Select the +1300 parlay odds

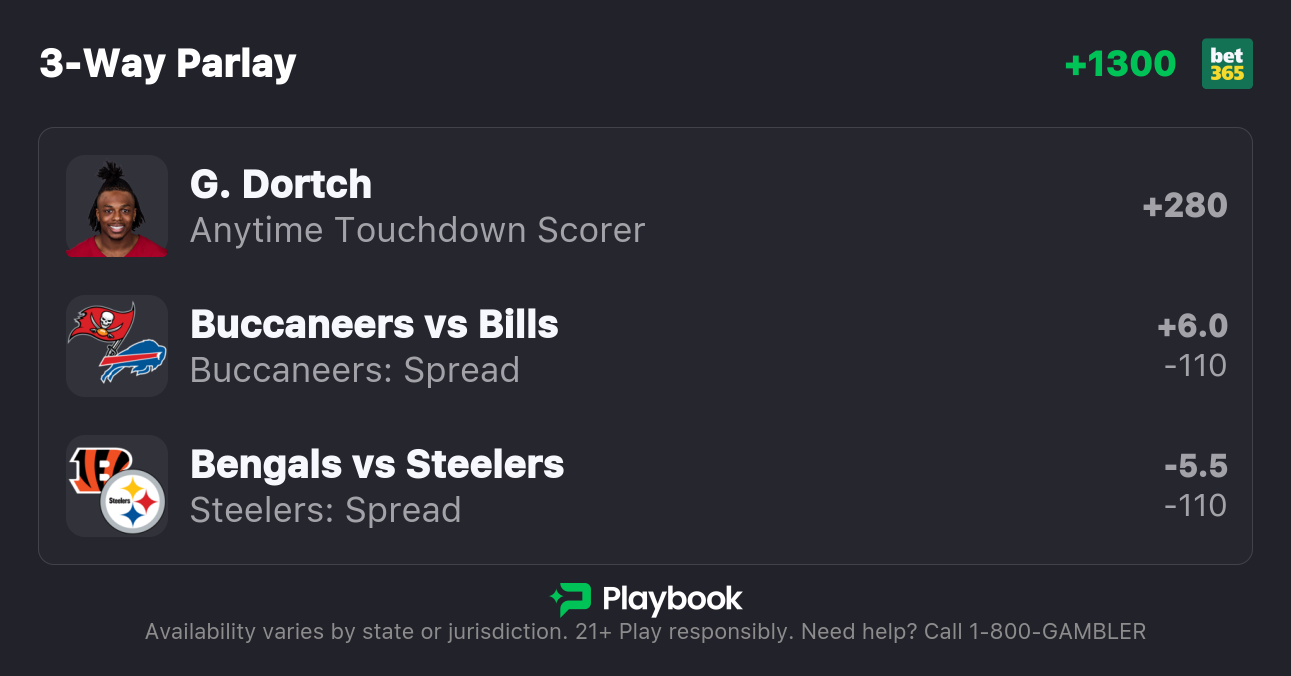1121,63
